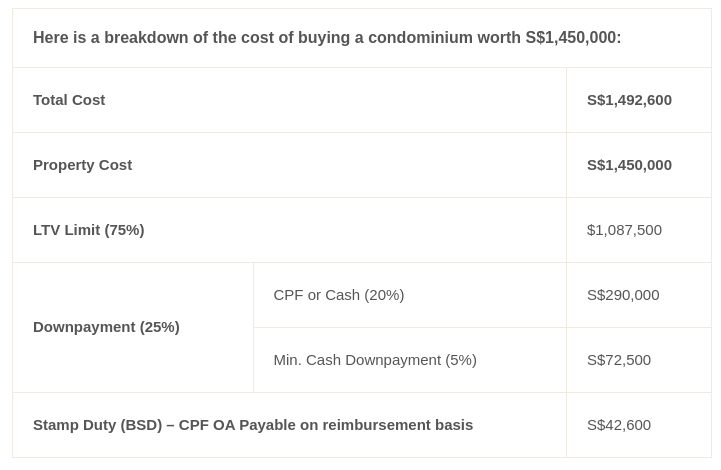Select the S$72,500 amount
This screenshot has height=470, width=721.
(619, 360)
